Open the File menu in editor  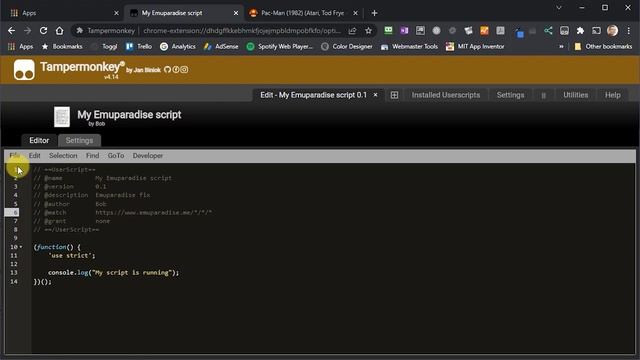(x=14, y=156)
